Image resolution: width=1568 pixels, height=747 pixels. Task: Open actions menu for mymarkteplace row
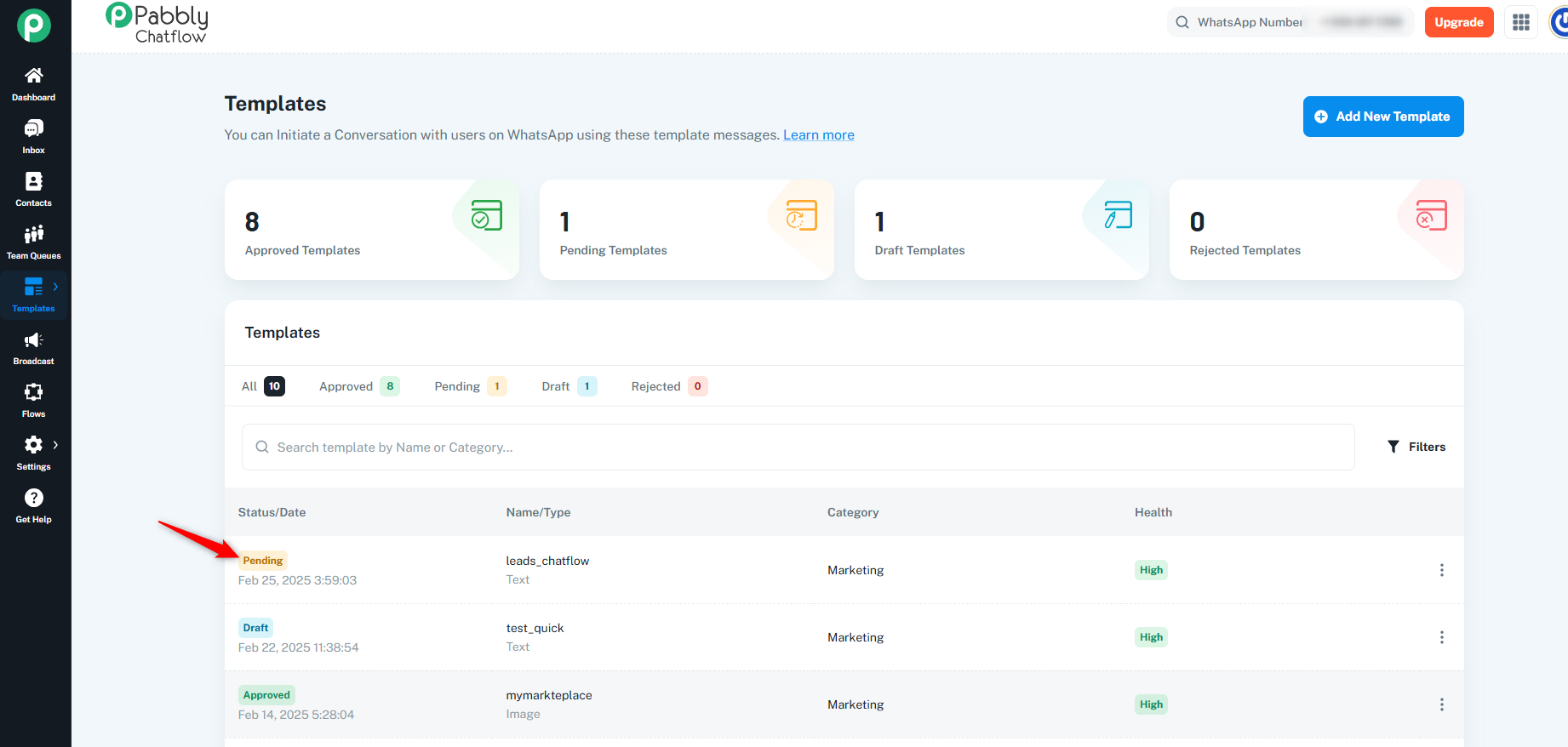tap(1442, 704)
